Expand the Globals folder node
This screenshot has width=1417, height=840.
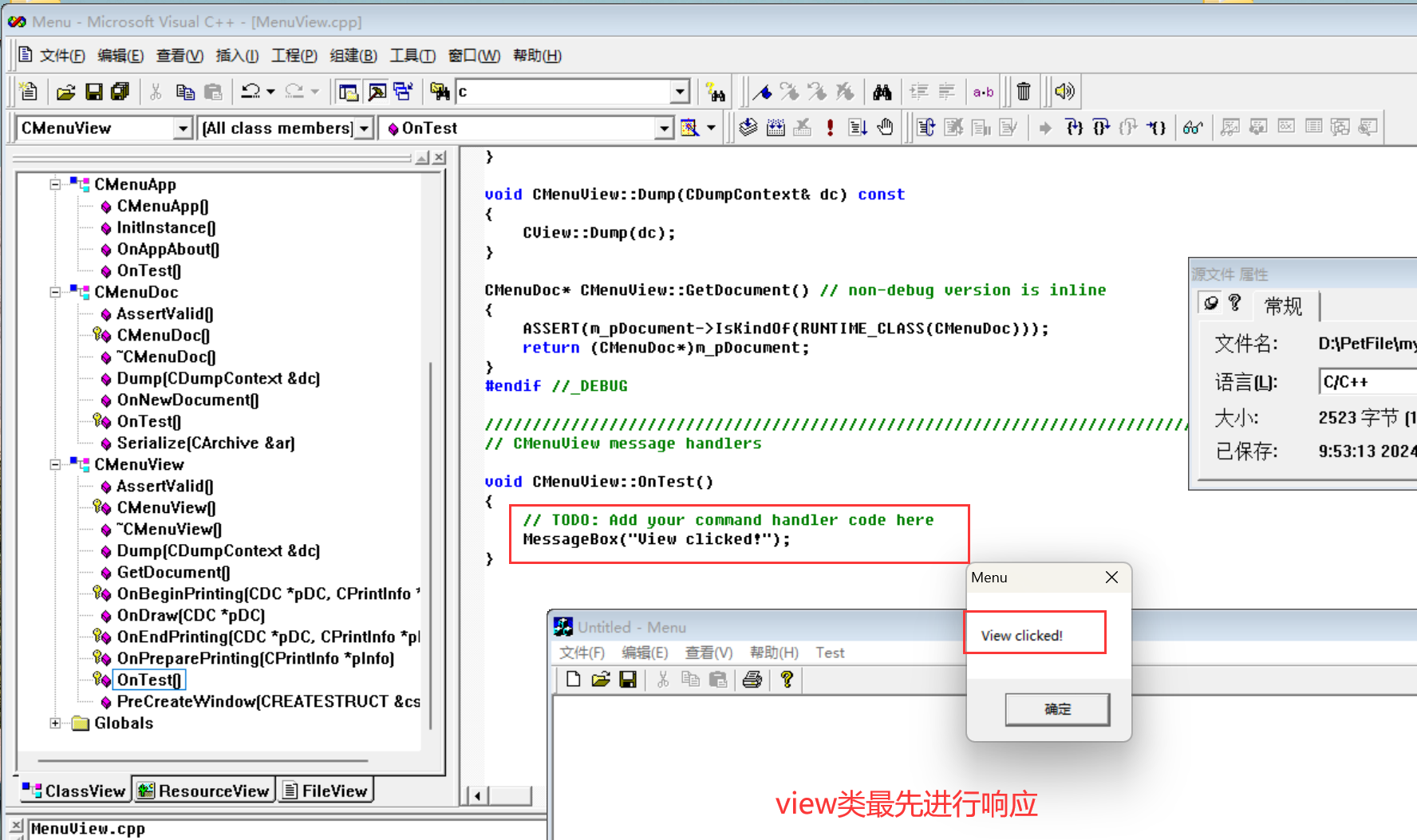[x=55, y=723]
